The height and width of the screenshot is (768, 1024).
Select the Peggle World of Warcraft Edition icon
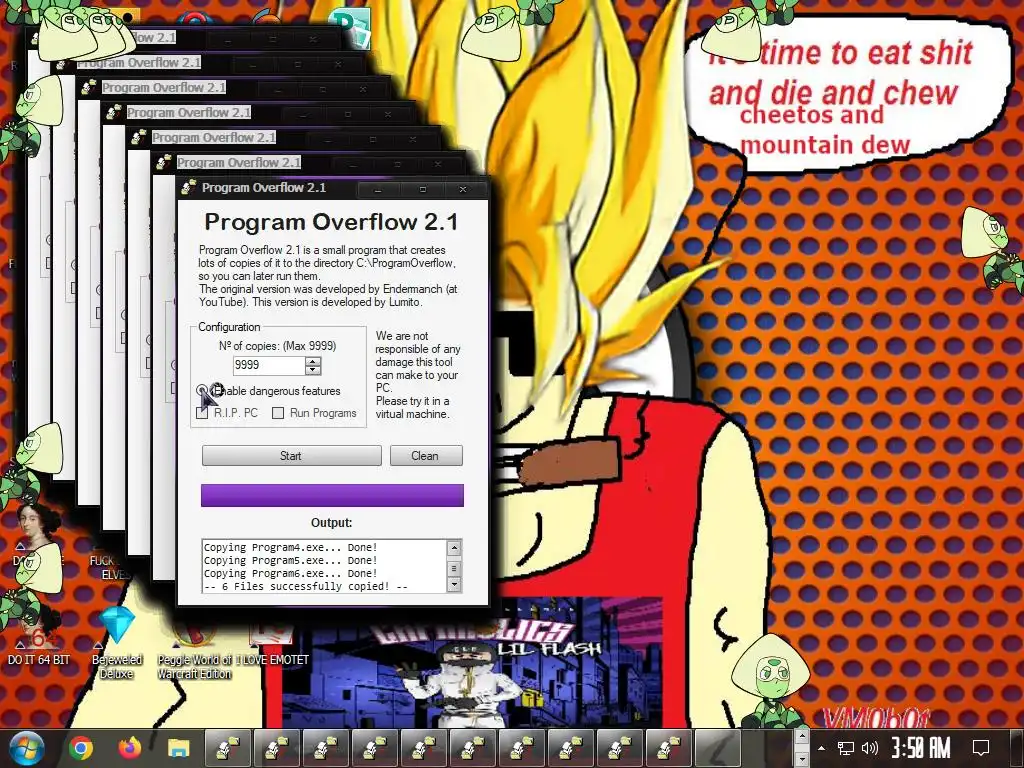click(195, 650)
